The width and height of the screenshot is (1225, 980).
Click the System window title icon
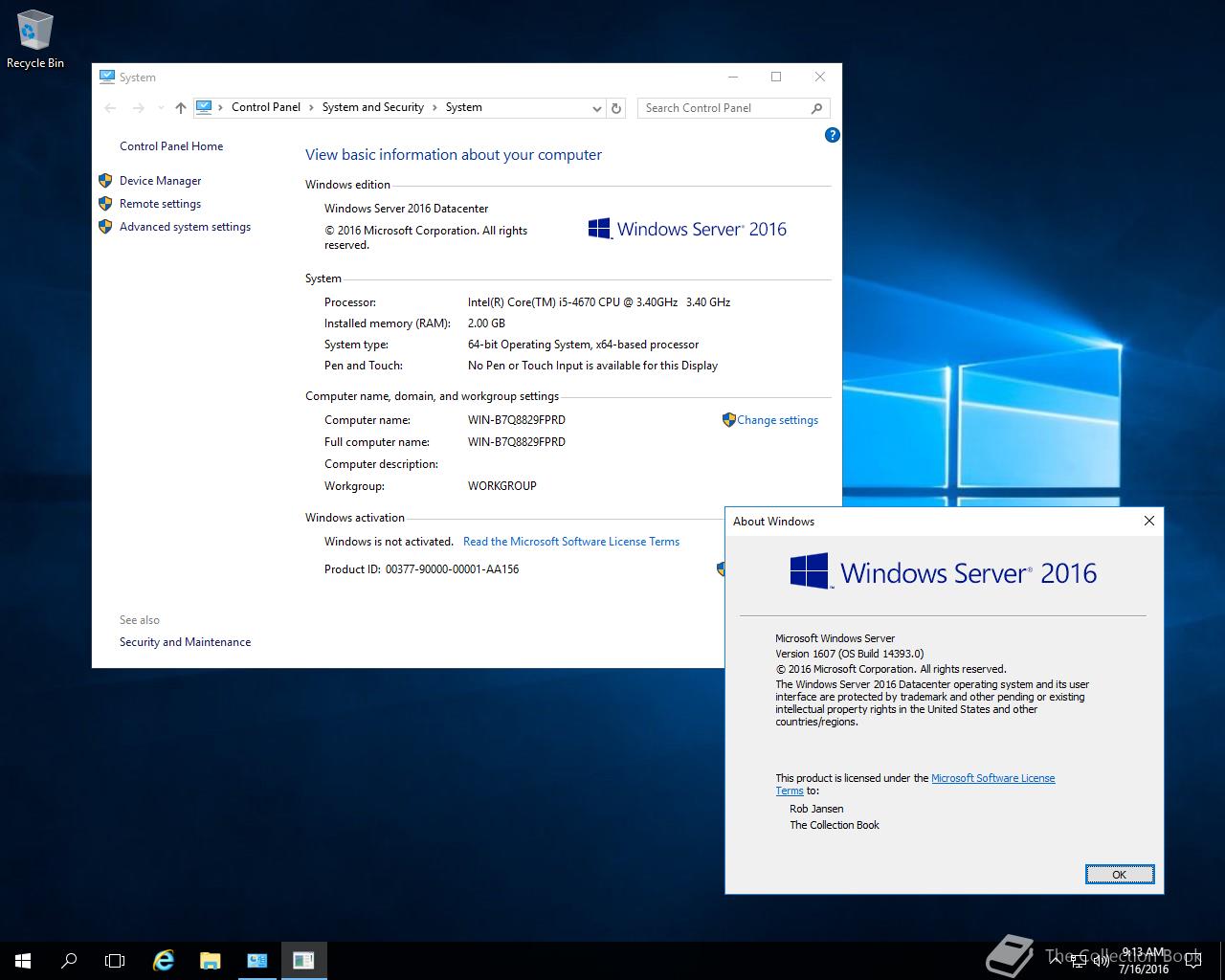(107, 77)
